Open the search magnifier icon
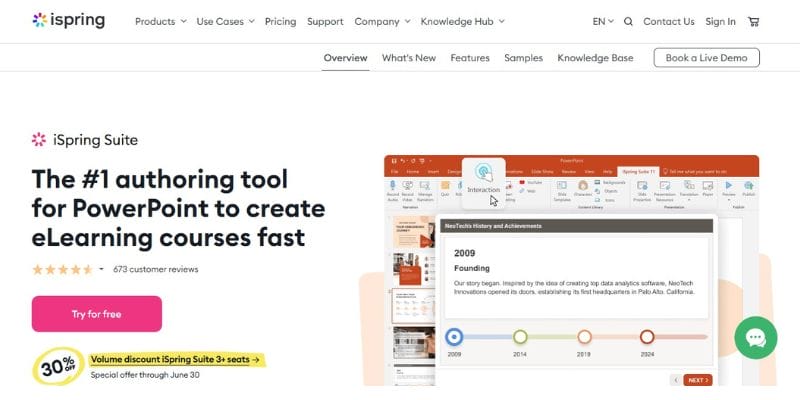The width and height of the screenshot is (800, 400). click(628, 21)
